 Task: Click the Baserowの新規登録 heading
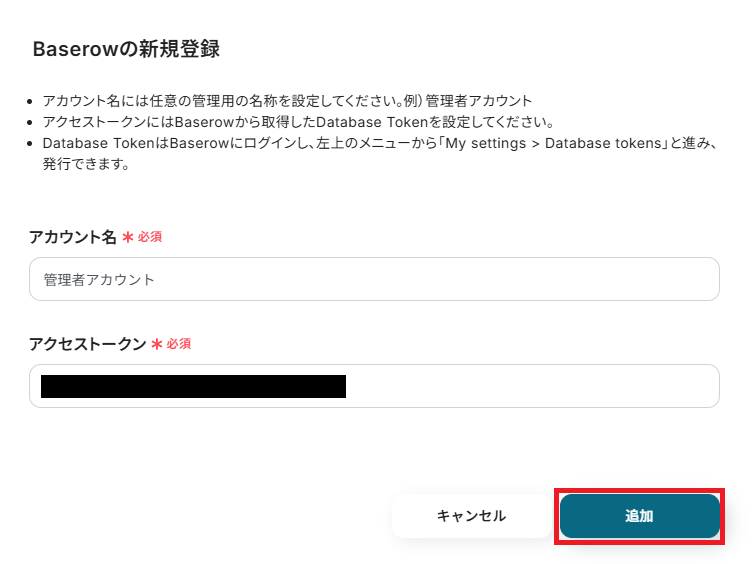coord(126,49)
